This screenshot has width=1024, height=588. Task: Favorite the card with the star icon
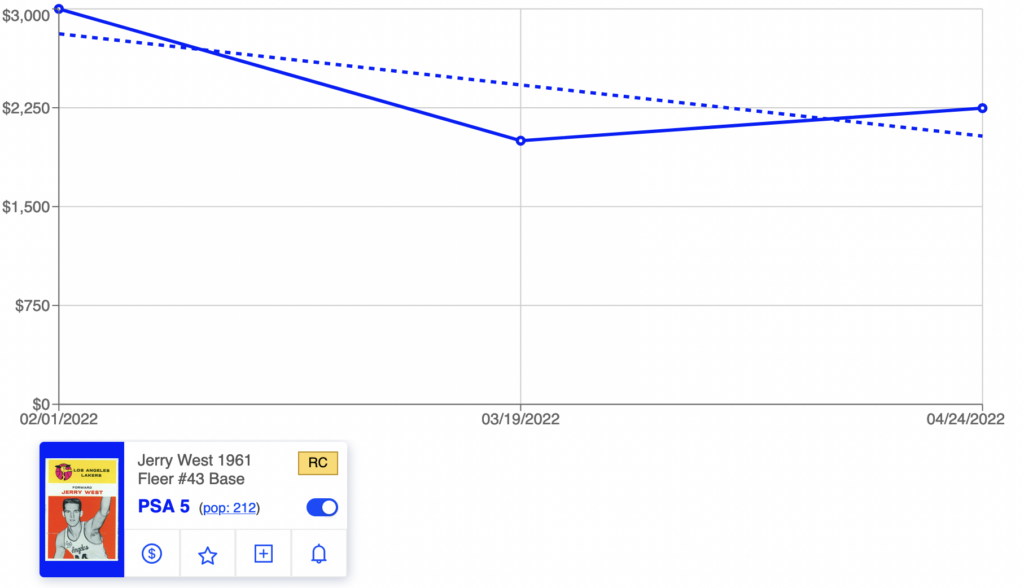(208, 555)
